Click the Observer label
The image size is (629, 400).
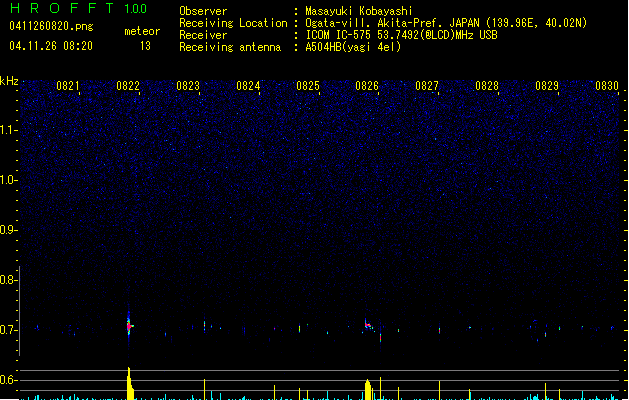[x=203, y=11]
